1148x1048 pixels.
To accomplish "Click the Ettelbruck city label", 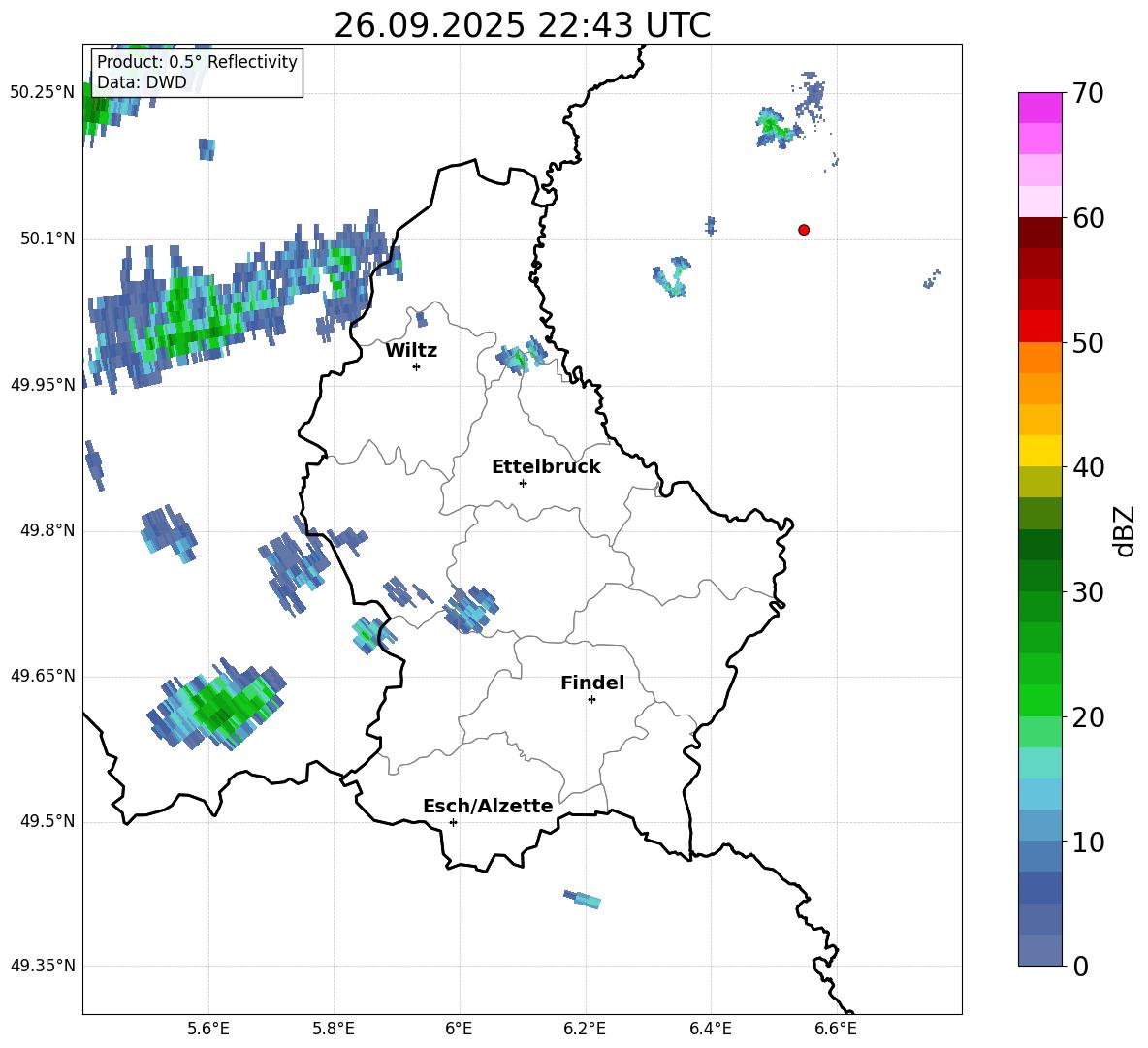I will [x=546, y=467].
